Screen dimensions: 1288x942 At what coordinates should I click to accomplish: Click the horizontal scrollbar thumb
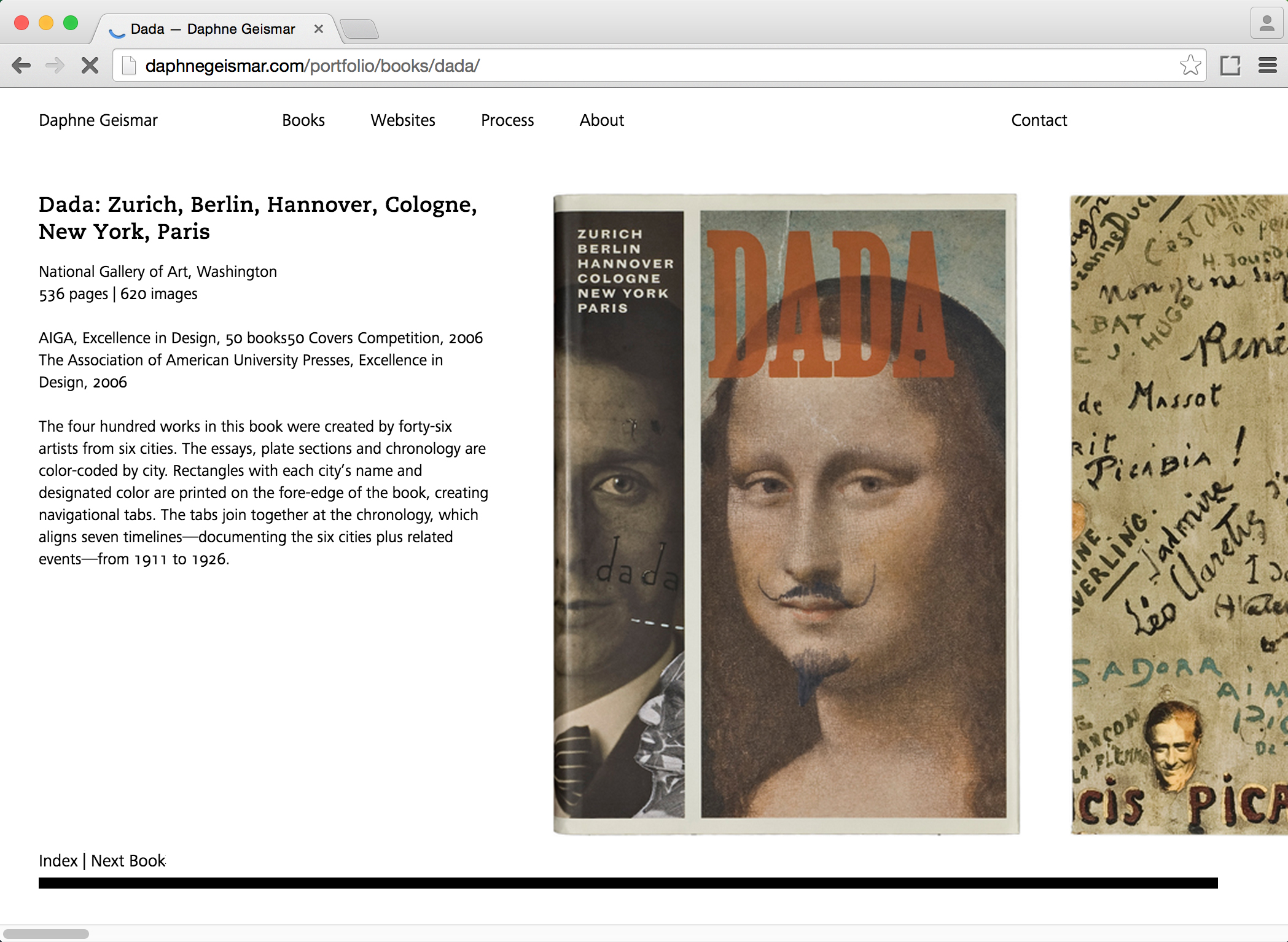pos(46,934)
